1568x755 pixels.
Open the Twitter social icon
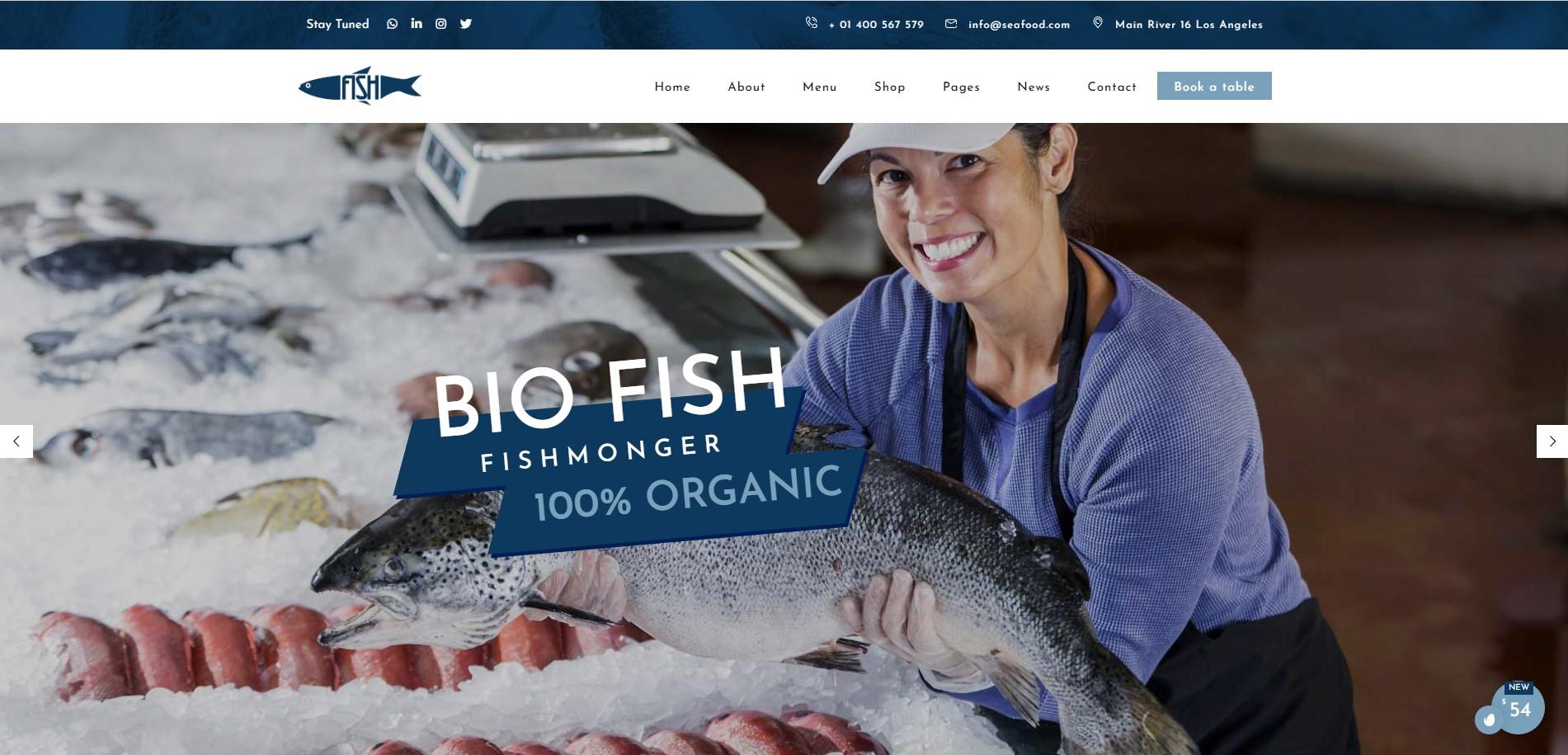pos(466,24)
